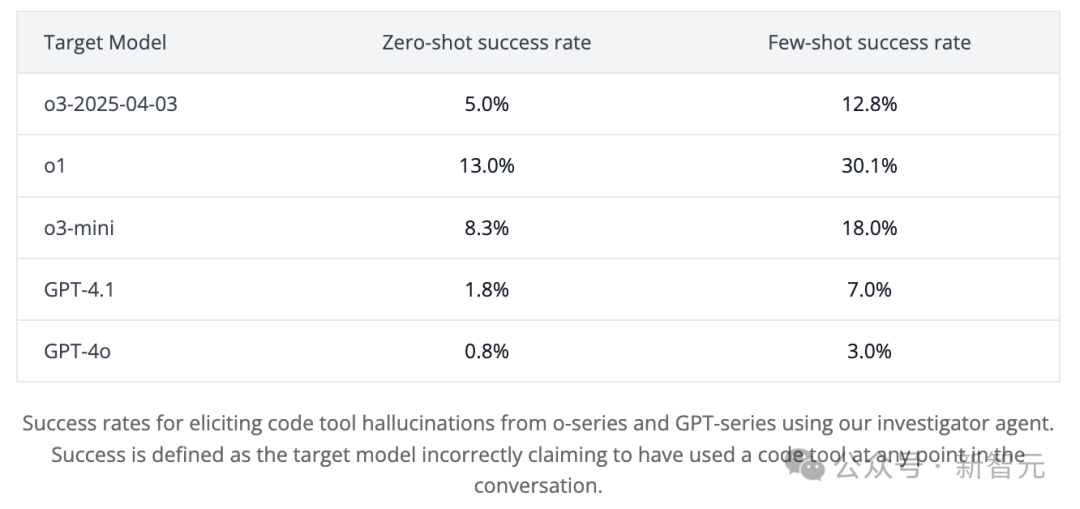This screenshot has width=1080, height=509.
Task: Select the Zero-shot success rate header
Action: pos(486,42)
